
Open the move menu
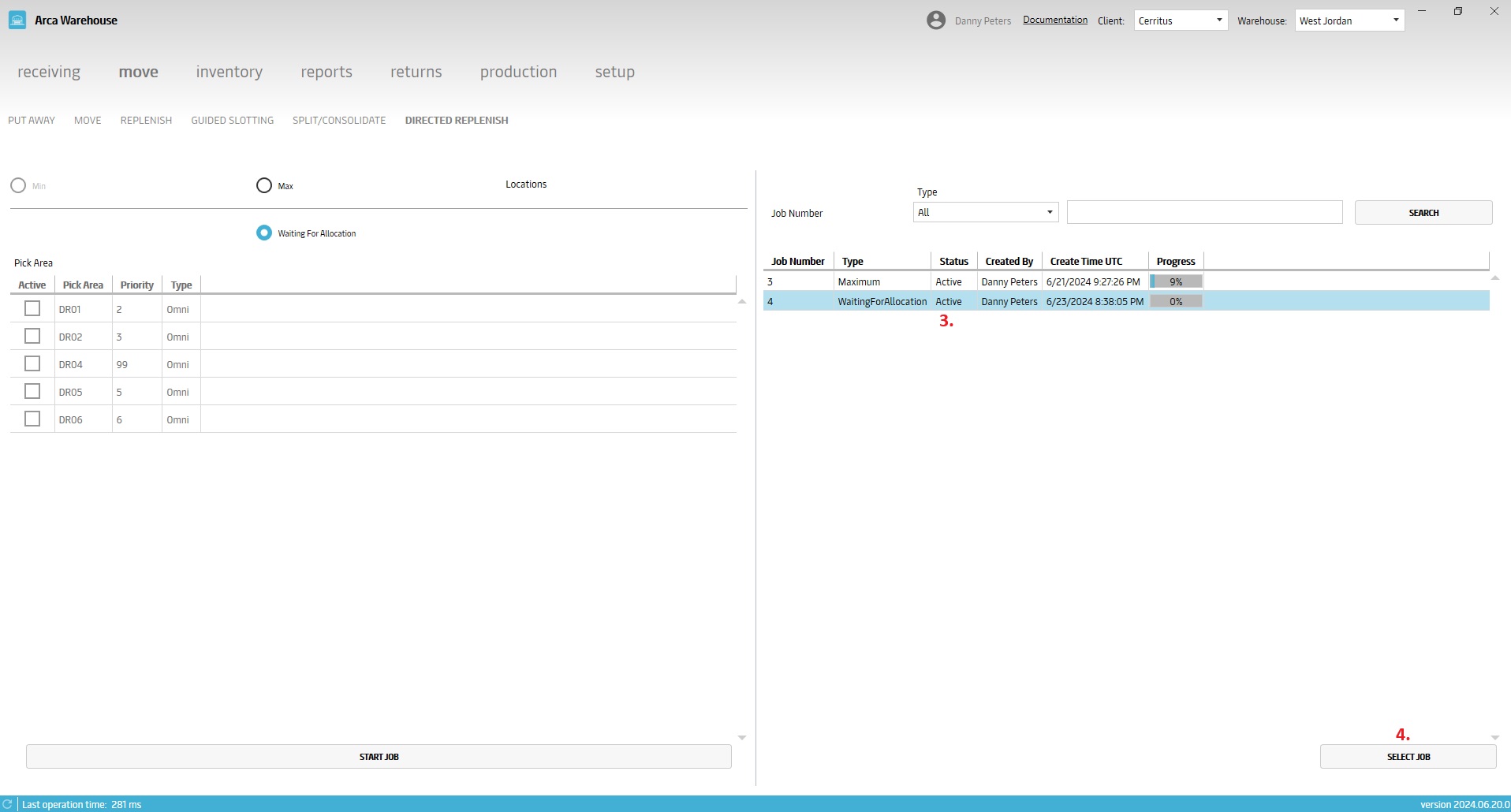click(139, 72)
